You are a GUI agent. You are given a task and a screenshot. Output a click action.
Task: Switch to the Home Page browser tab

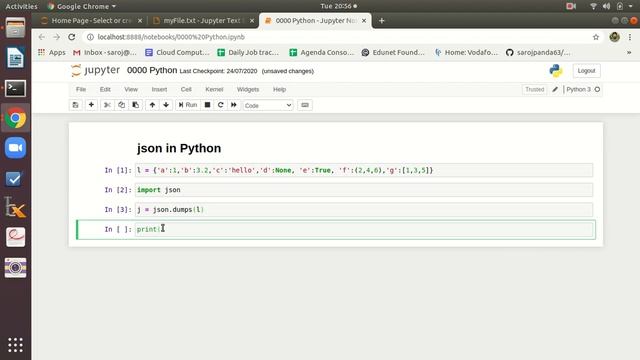click(x=90, y=20)
